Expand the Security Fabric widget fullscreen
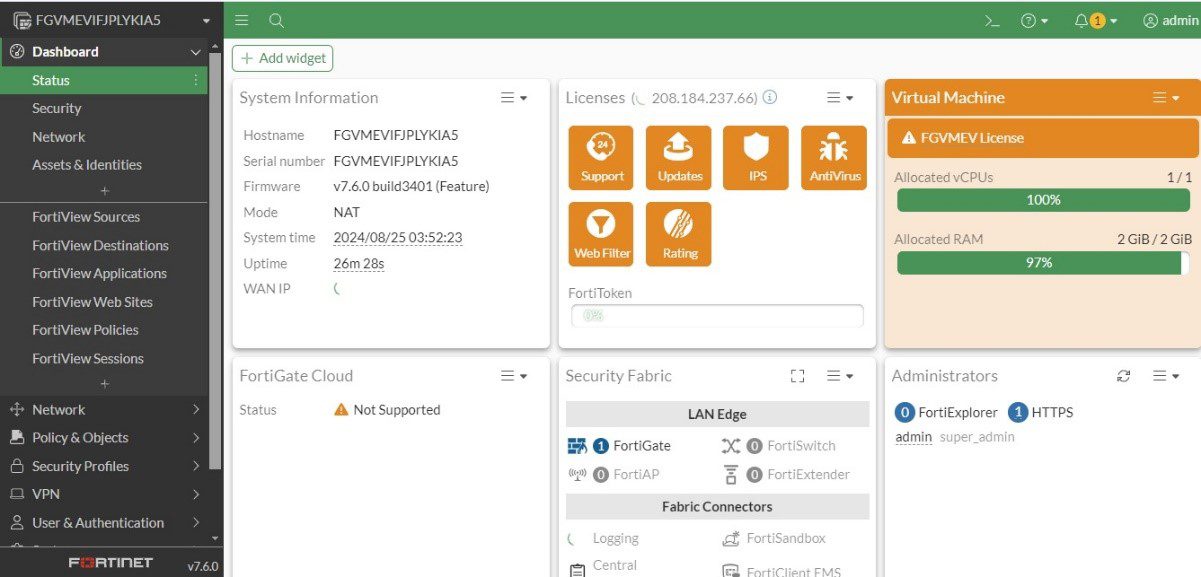 (797, 376)
